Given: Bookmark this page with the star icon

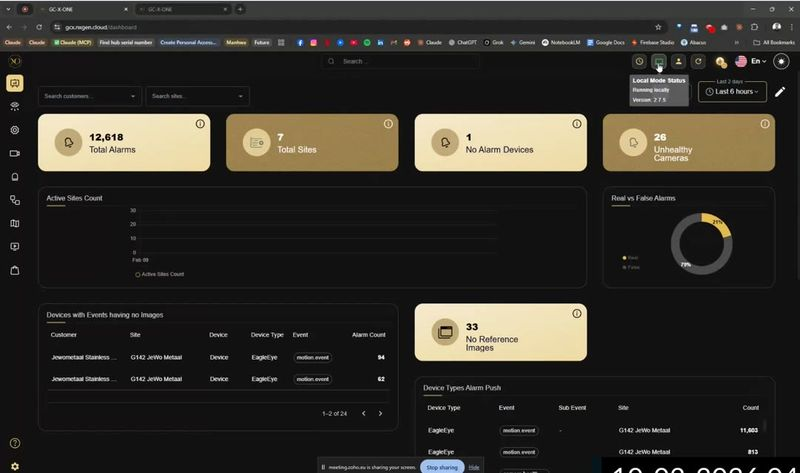Looking at the screenshot, I should point(658,27).
